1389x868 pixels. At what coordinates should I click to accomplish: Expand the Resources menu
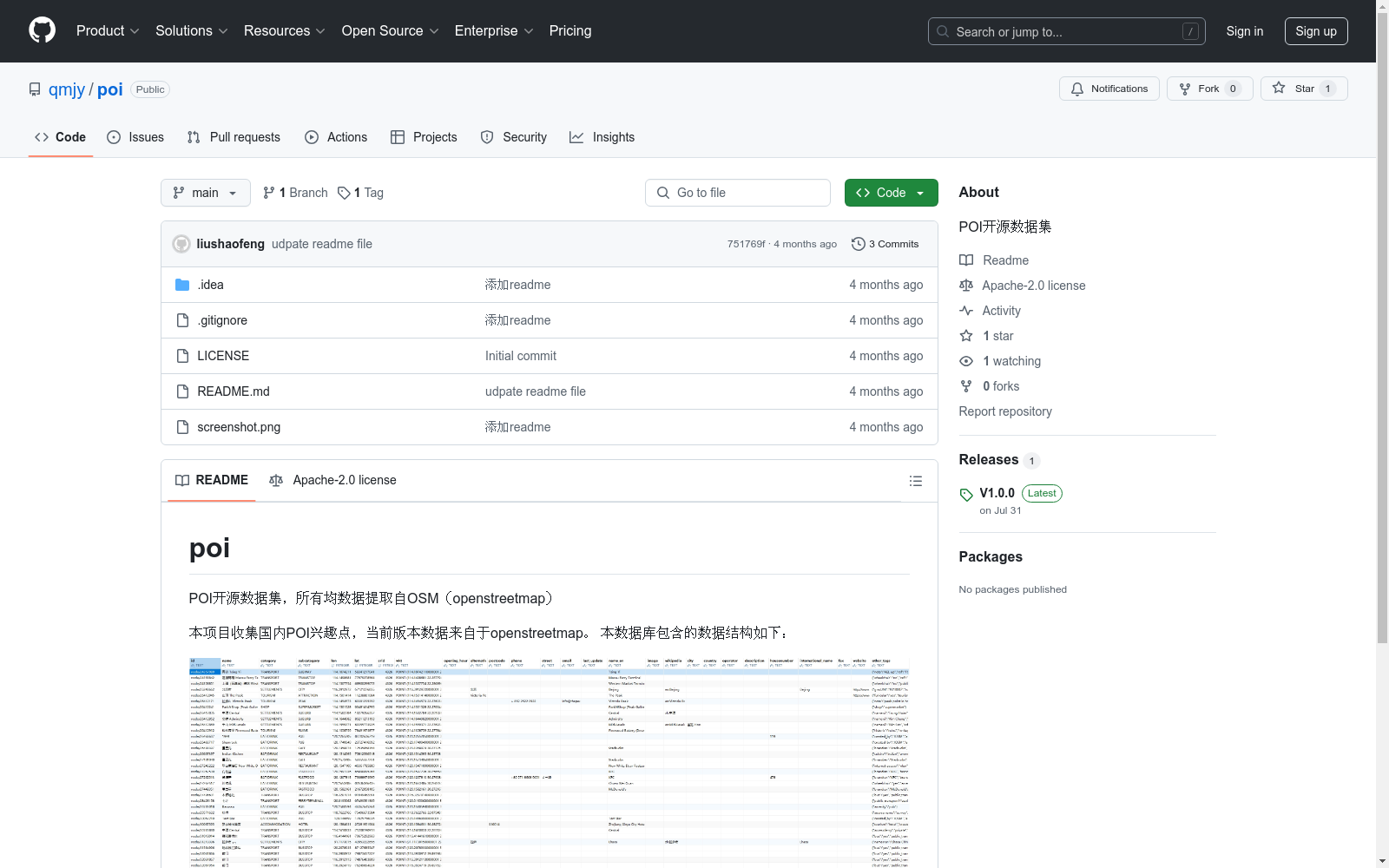[x=285, y=30]
